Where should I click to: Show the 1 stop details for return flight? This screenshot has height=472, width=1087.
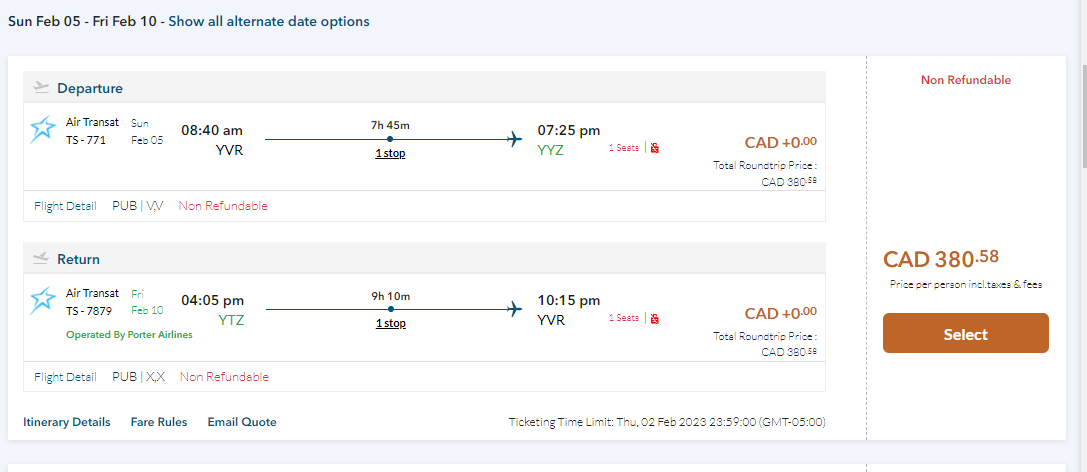pos(390,324)
